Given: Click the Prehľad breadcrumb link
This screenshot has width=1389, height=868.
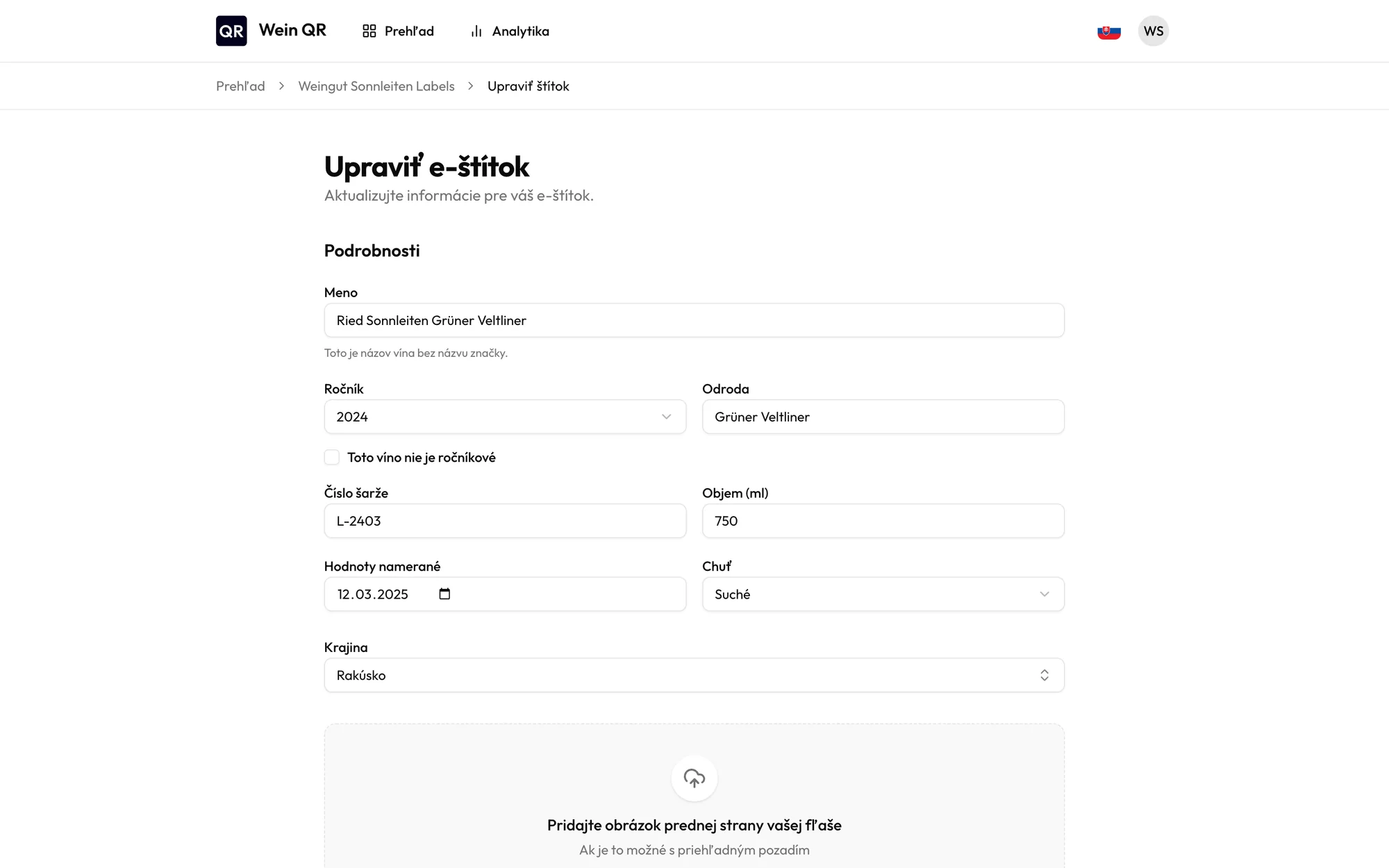Looking at the screenshot, I should [240, 86].
